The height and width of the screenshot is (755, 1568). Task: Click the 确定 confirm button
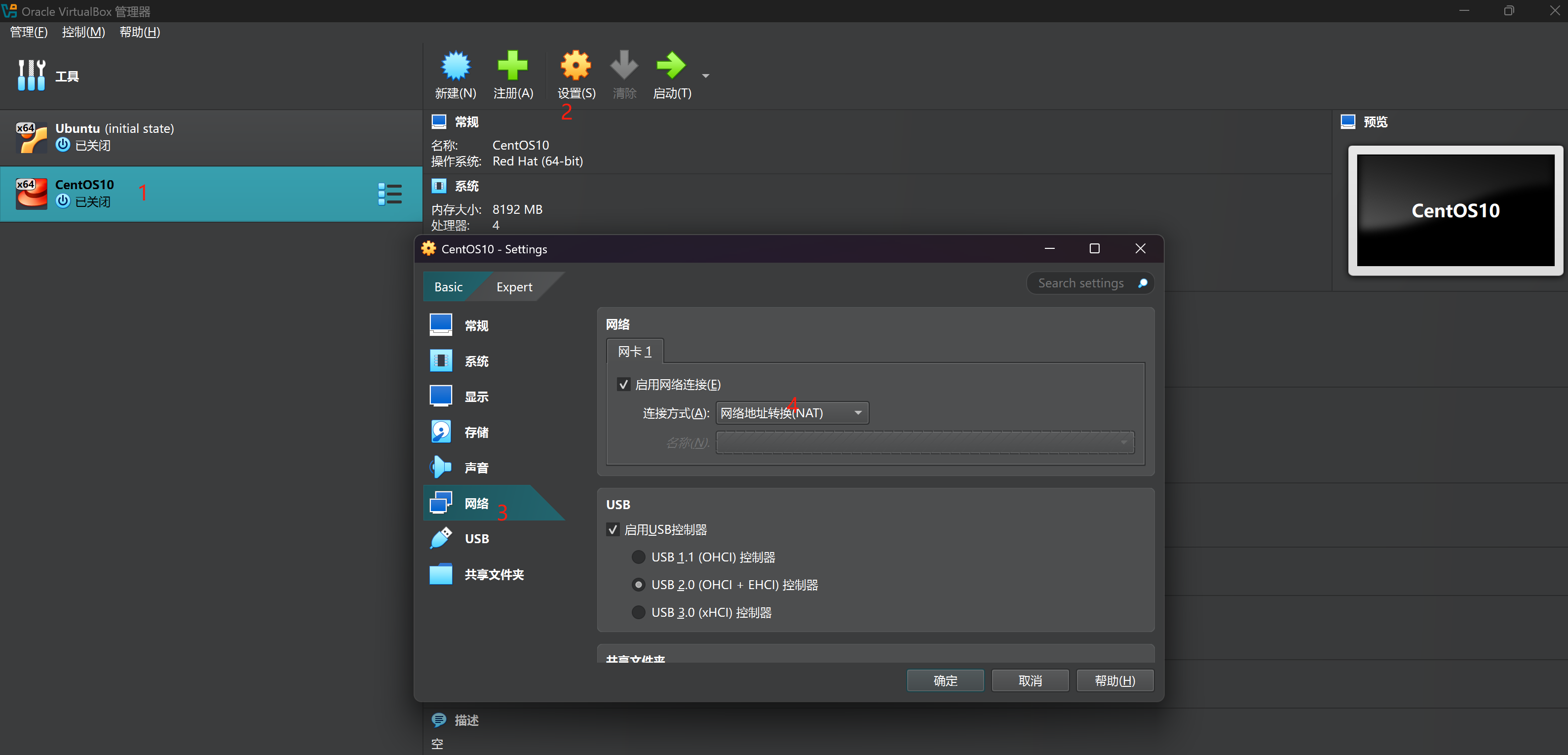click(945, 680)
